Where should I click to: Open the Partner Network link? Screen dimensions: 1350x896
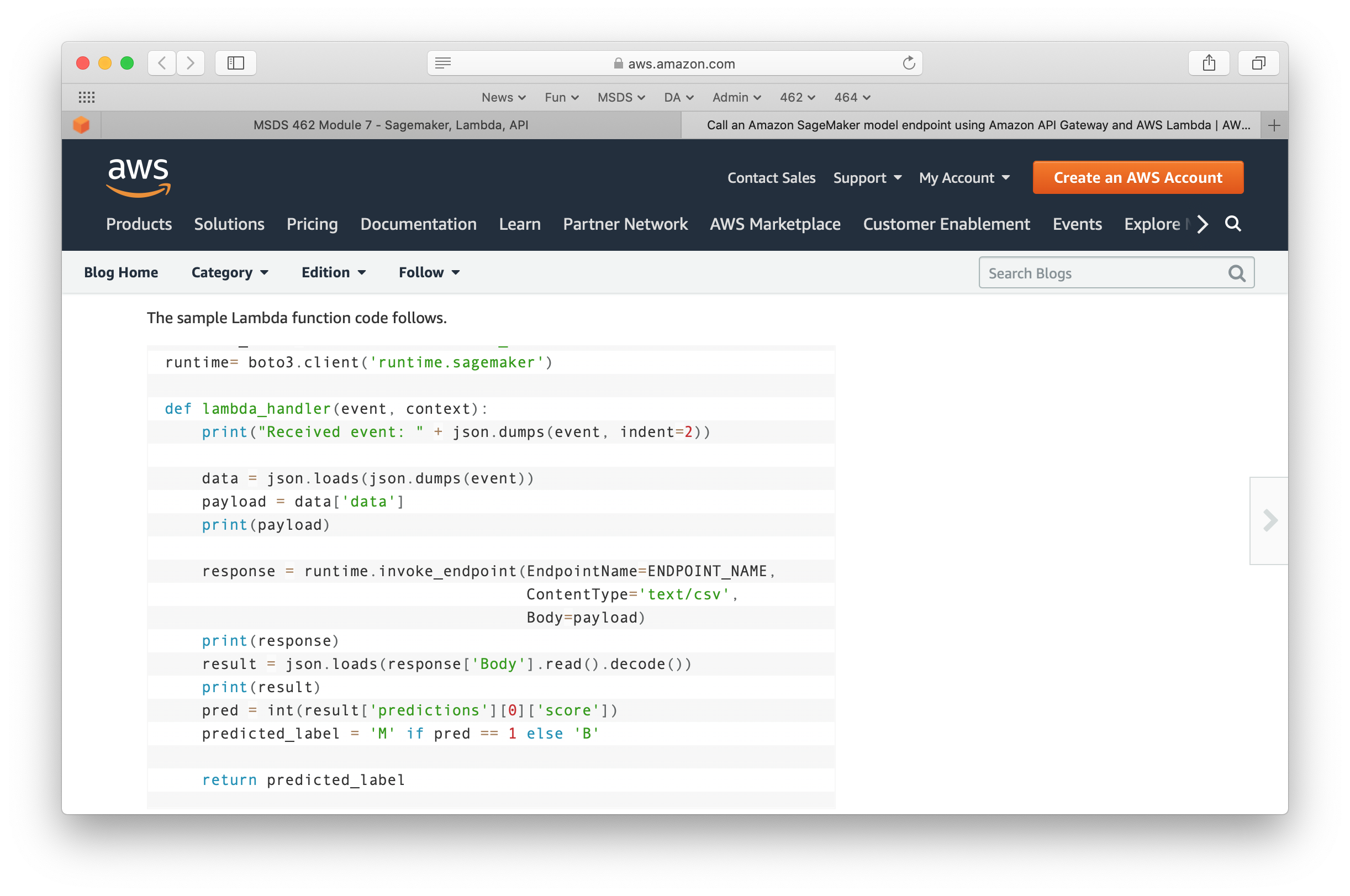625,224
